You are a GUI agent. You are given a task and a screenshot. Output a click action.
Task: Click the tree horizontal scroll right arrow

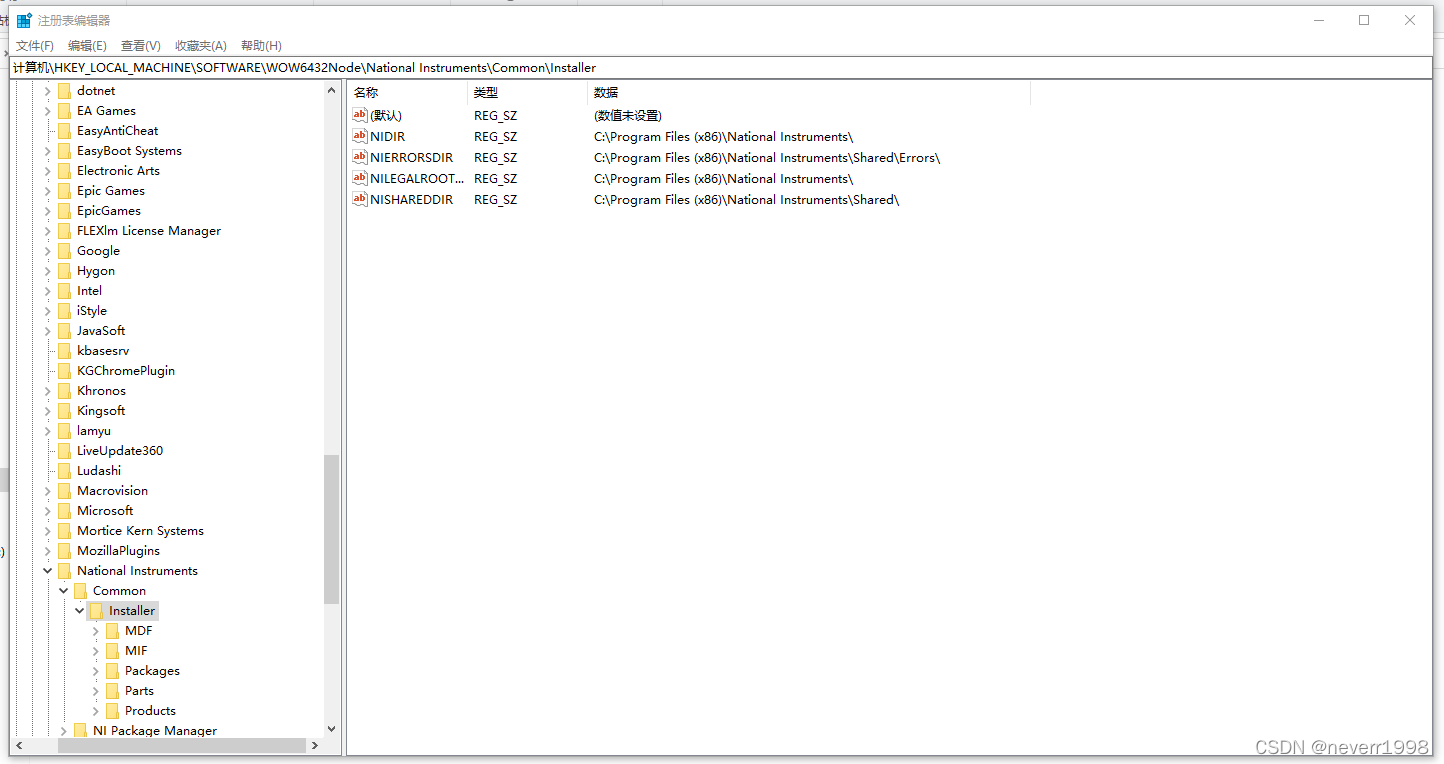tap(315, 746)
